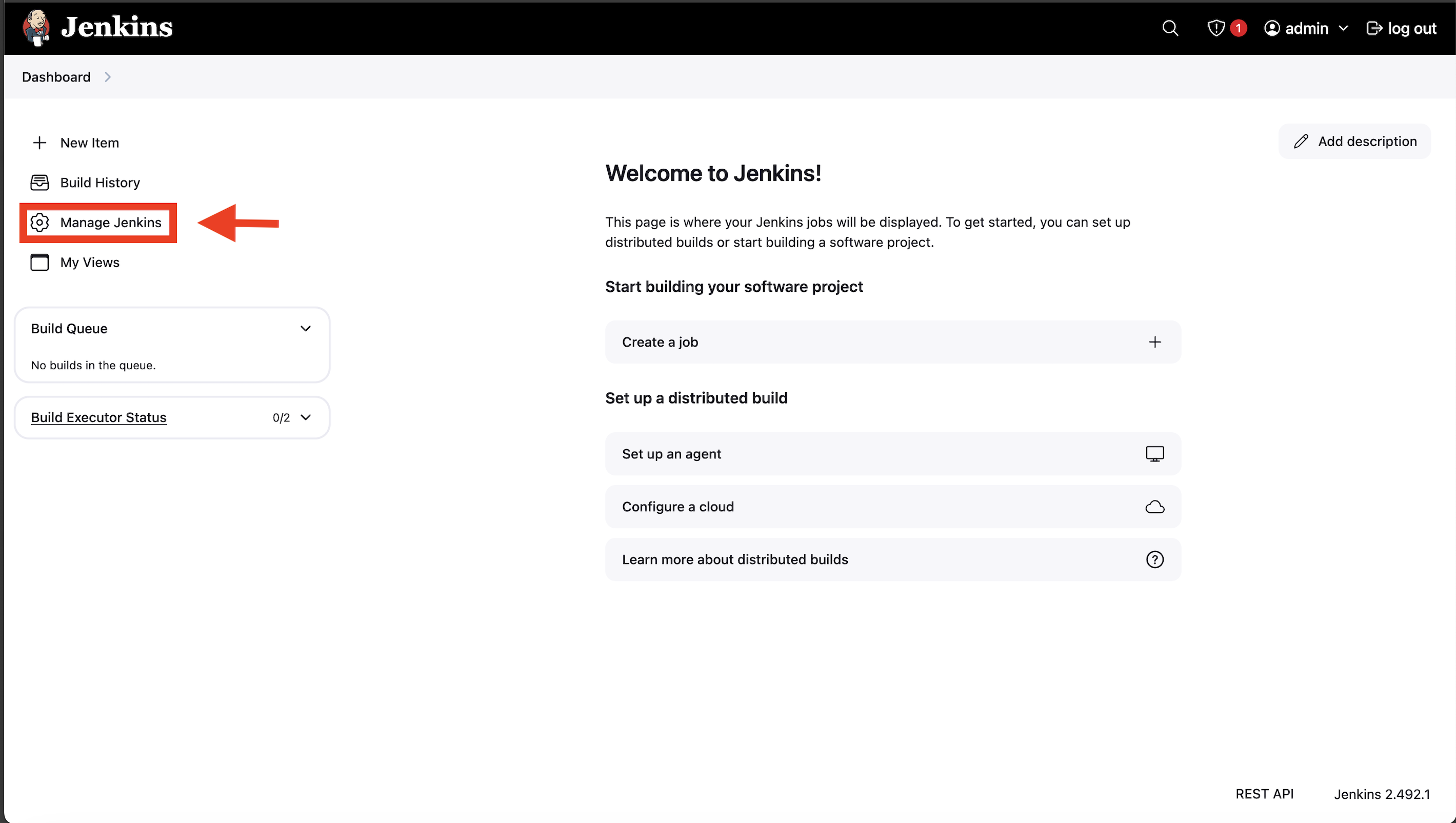Click the New Item plus icon
Image resolution: width=1456 pixels, height=823 pixels.
tap(39, 142)
